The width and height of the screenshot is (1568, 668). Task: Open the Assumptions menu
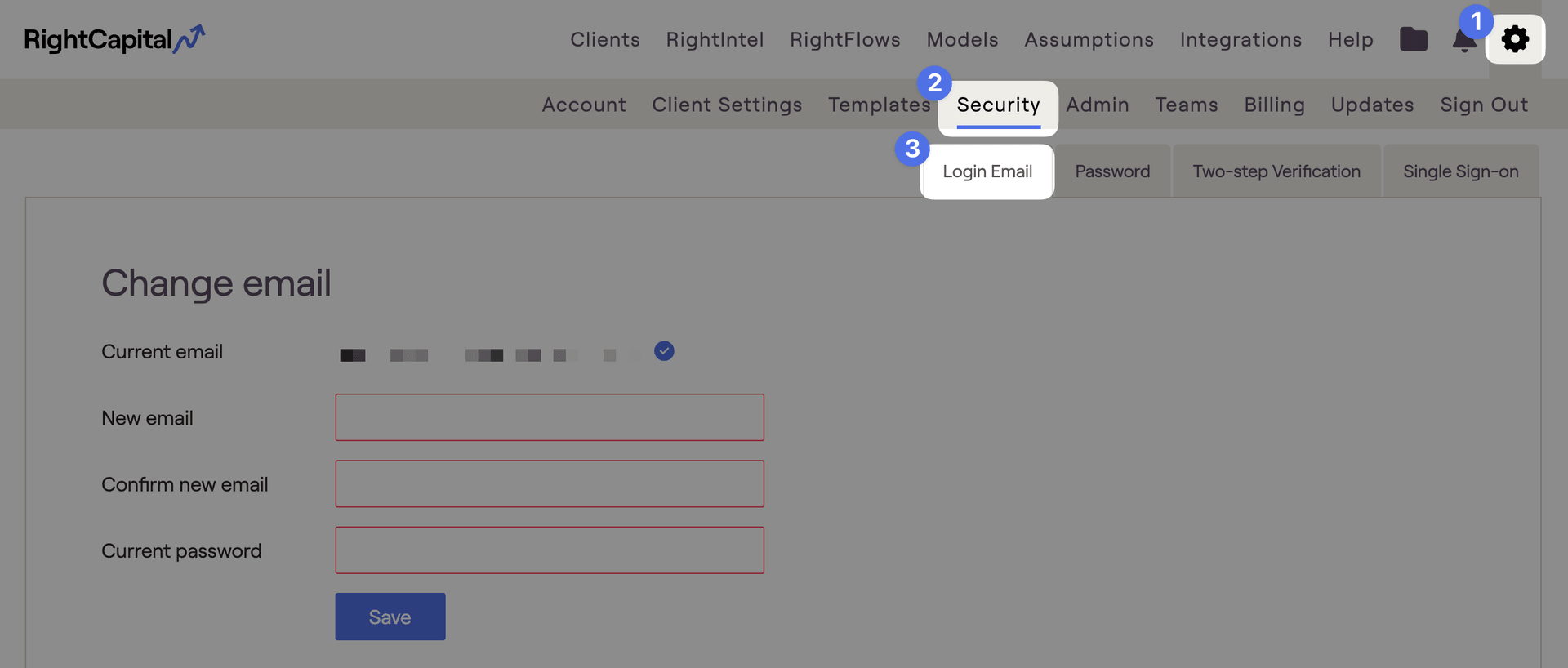1089,39
